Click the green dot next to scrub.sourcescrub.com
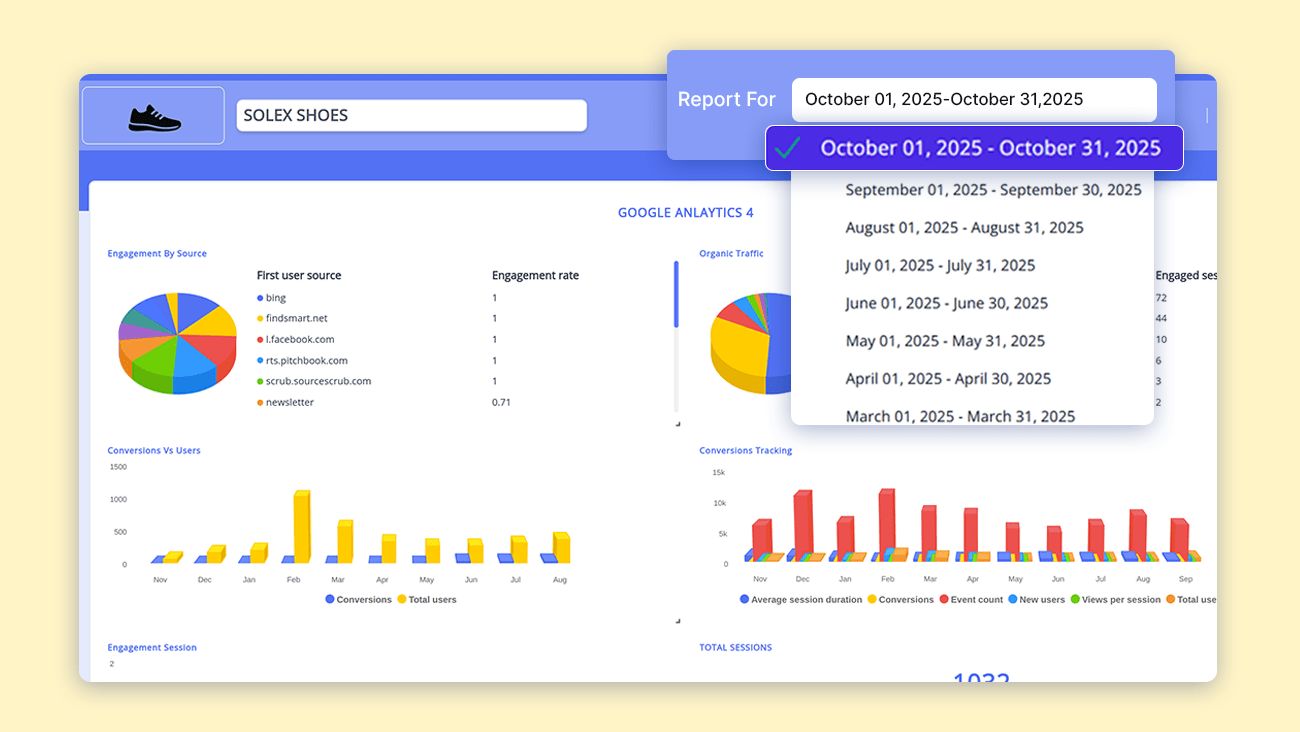Screen dimensions: 1300x732 (260, 381)
